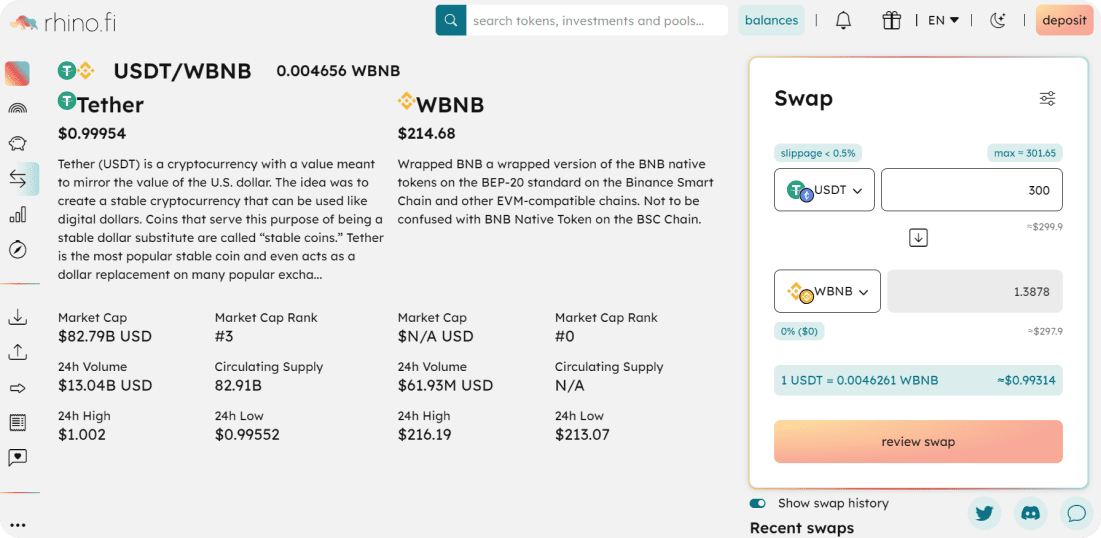Toggle Show swap history switch

758,504
